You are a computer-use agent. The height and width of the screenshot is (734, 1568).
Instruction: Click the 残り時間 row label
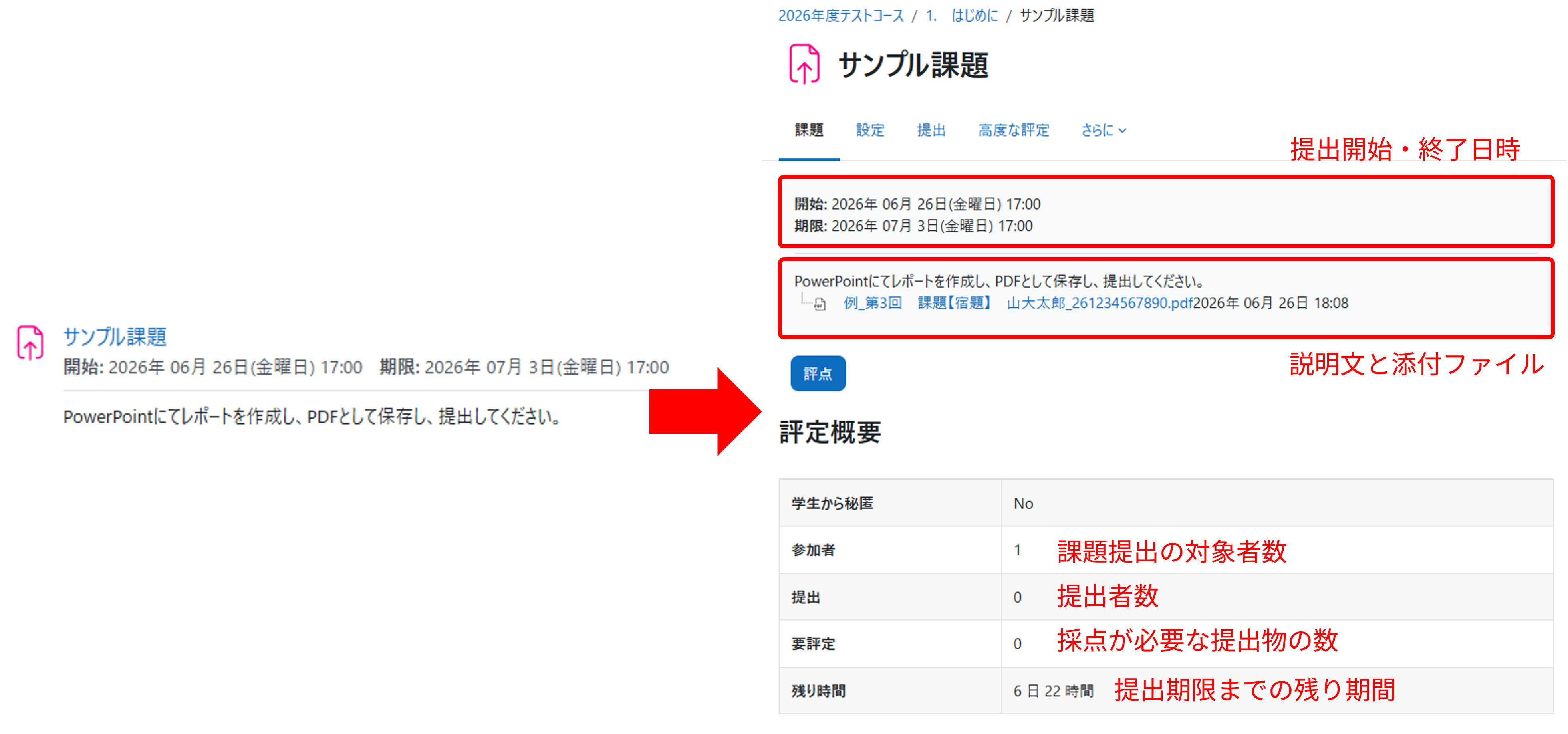tap(818, 691)
